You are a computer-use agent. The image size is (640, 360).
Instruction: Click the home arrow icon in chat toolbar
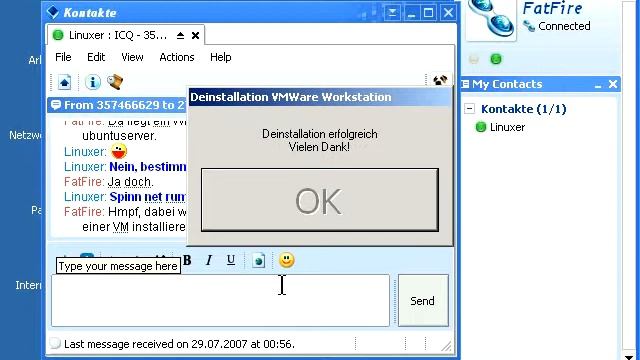pos(64,82)
